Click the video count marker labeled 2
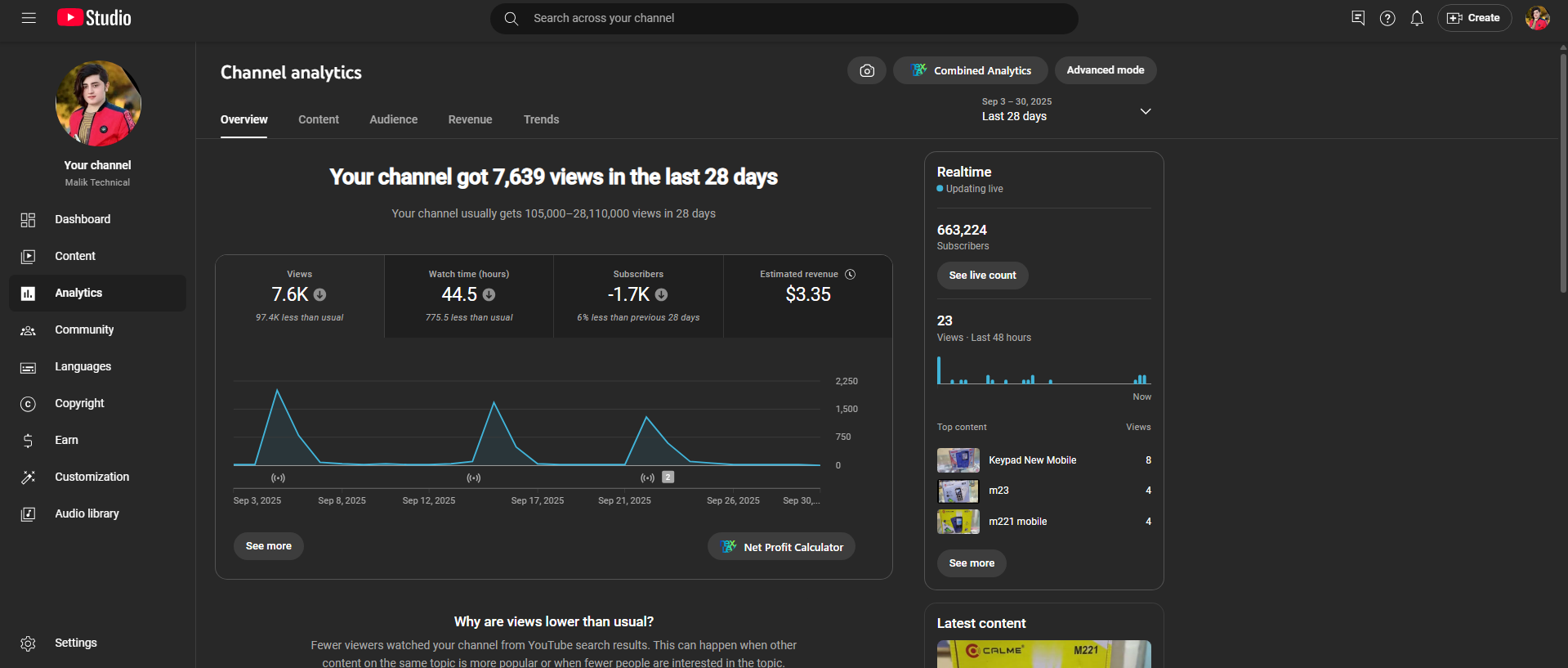Image resolution: width=1568 pixels, height=668 pixels. click(x=668, y=477)
